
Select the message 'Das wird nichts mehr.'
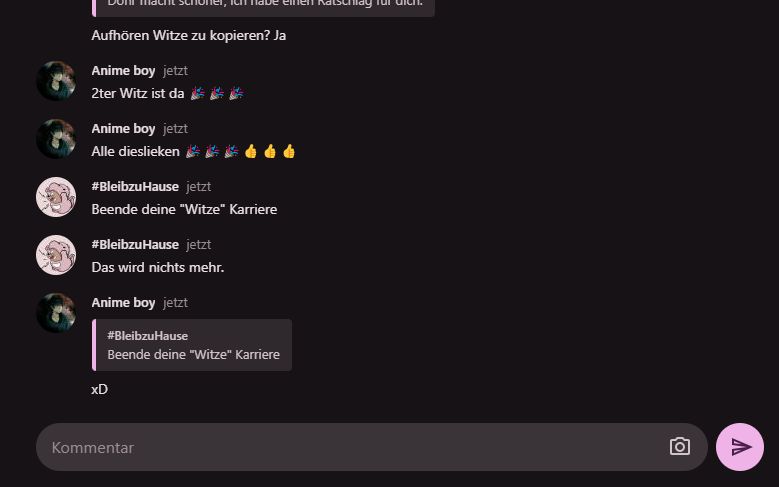[x=158, y=267]
